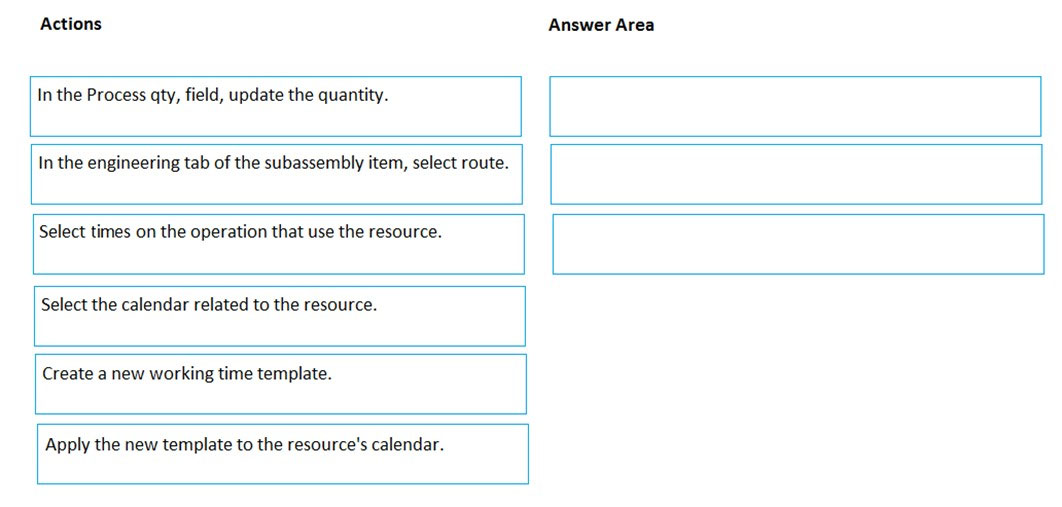Click the 'Answer Area' heading
The width and height of the screenshot is (1062, 507).
pyautogui.click(x=601, y=25)
